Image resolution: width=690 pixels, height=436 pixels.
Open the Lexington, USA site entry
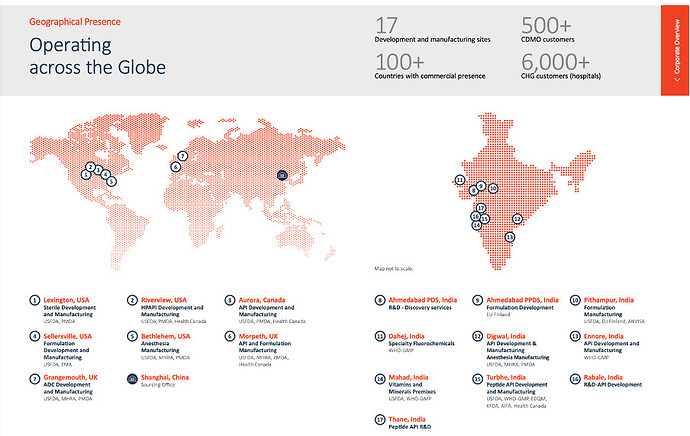66,300
